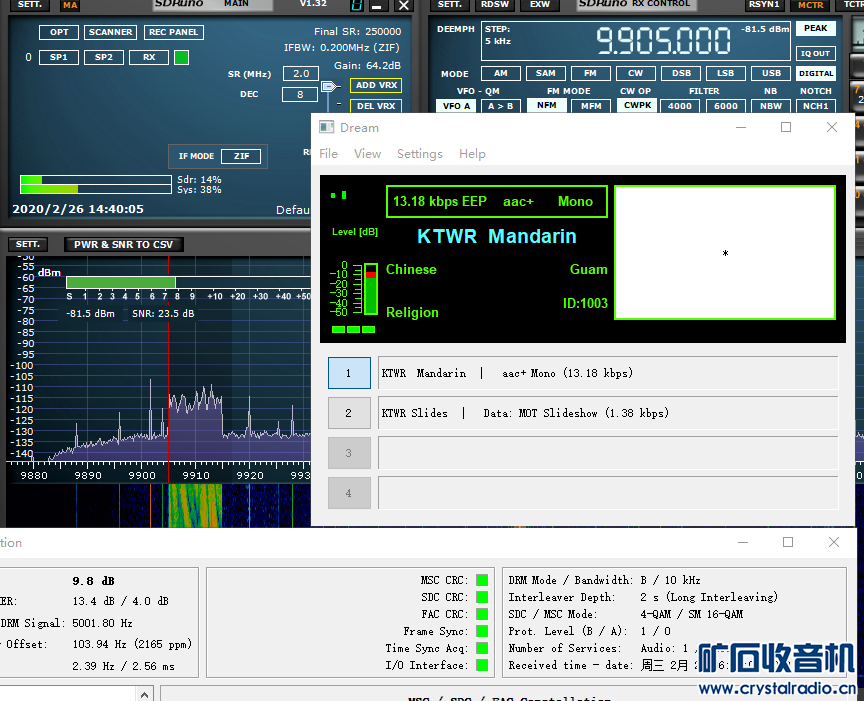Open the SR (MHz) sample rate selector
This screenshot has width=864, height=701.
pos(300,74)
